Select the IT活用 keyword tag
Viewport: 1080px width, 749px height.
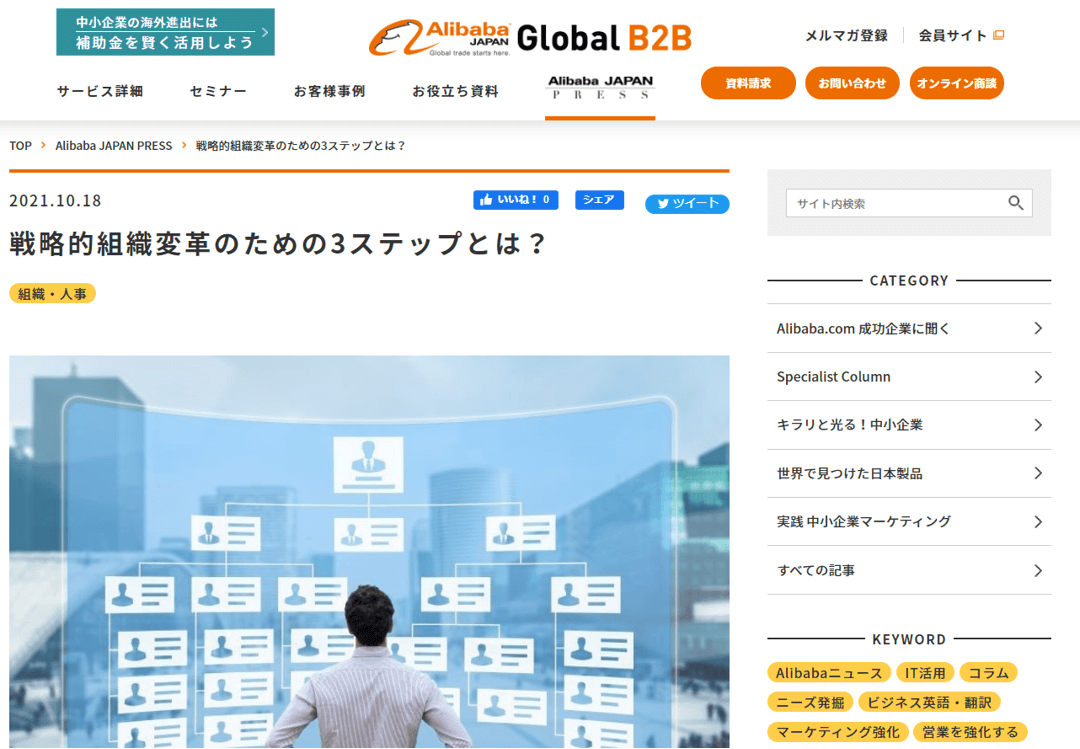point(924,673)
